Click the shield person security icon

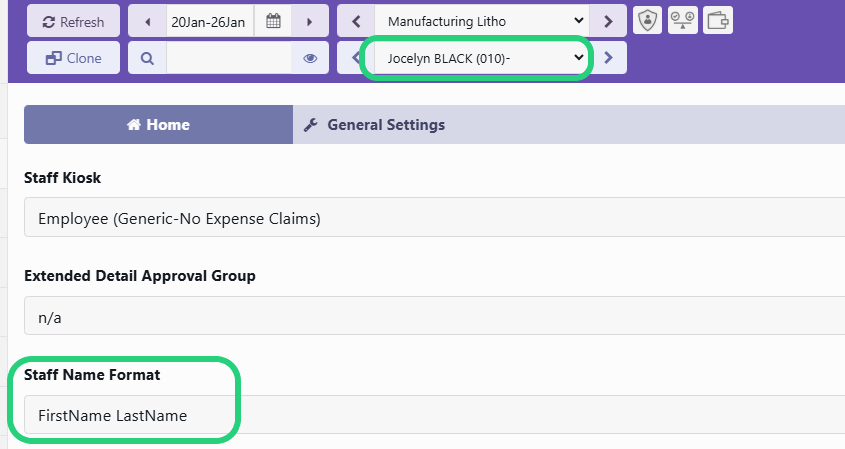click(647, 20)
